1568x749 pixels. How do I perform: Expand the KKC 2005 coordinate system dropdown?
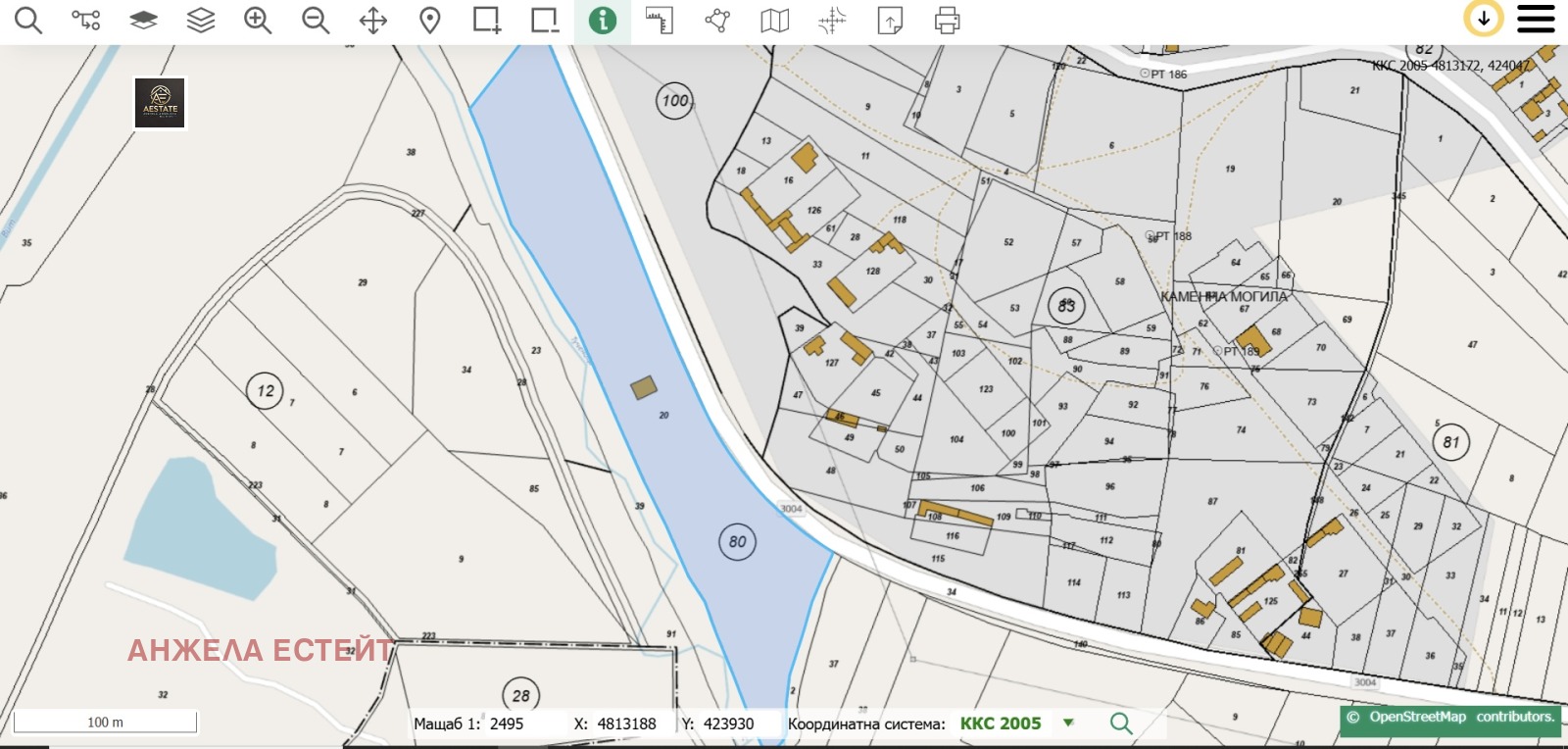[1068, 724]
